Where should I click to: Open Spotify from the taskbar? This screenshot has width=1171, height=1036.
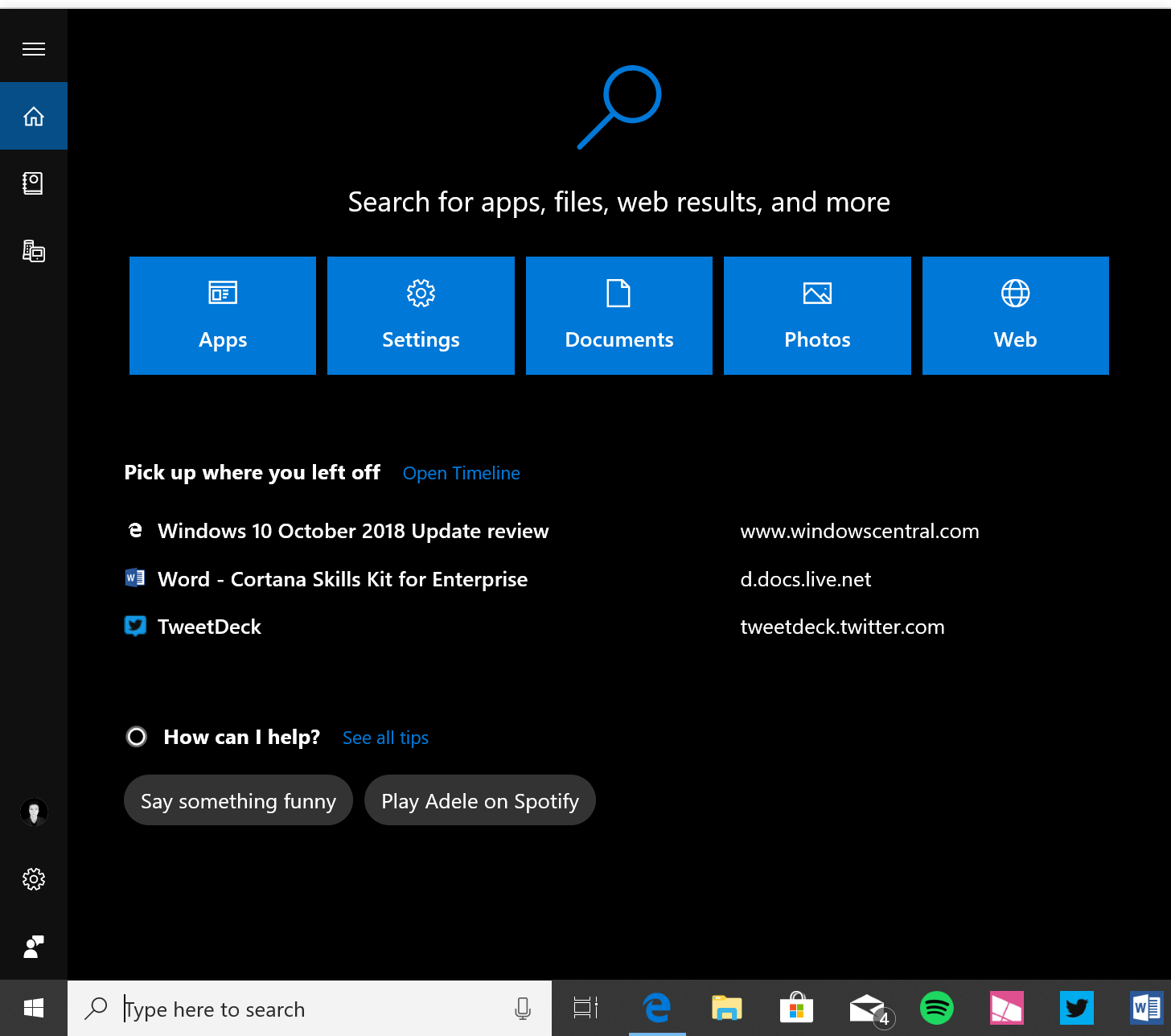coord(937,1008)
